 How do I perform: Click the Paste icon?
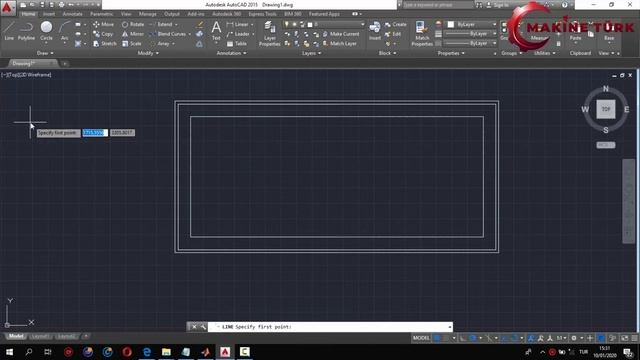click(x=576, y=31)
